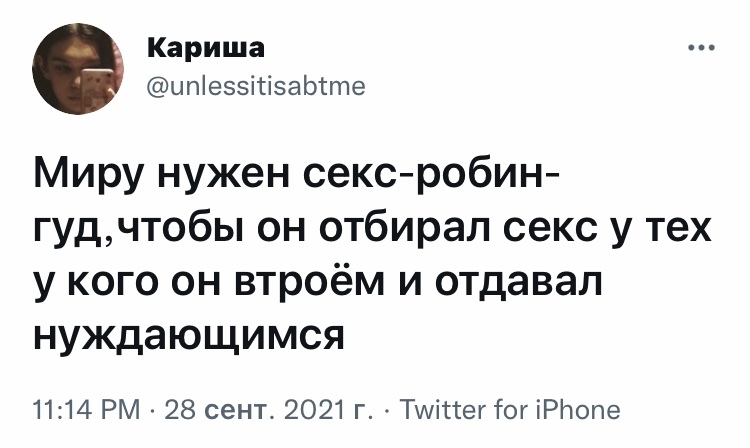Viewport: 750px width, 448px height.
Task: Open the Twitter for iPhone source link
Action: click(x=509, y=410)
